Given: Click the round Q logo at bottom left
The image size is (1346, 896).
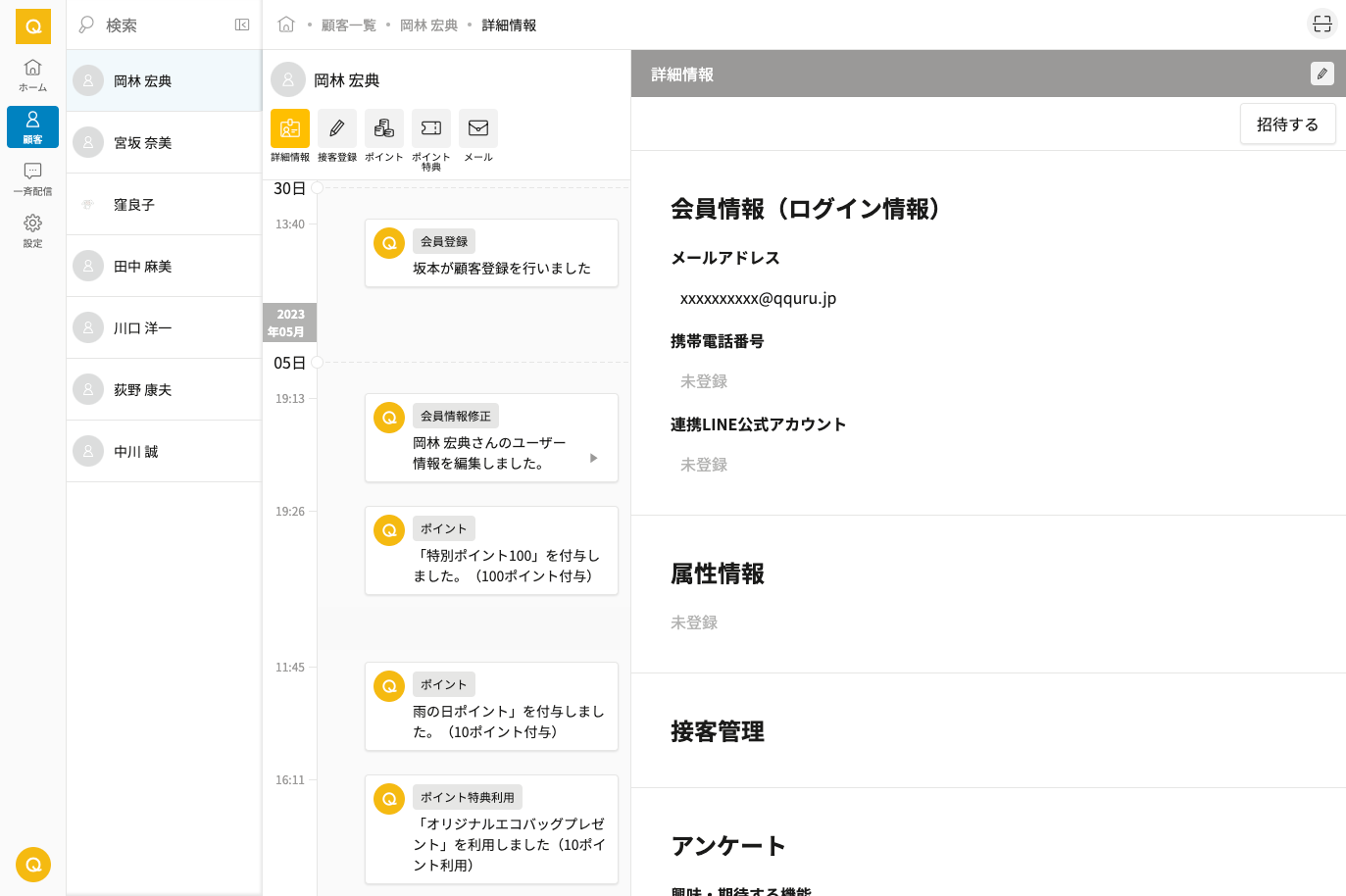Looking at the screenshot, I should pos(32,864).
